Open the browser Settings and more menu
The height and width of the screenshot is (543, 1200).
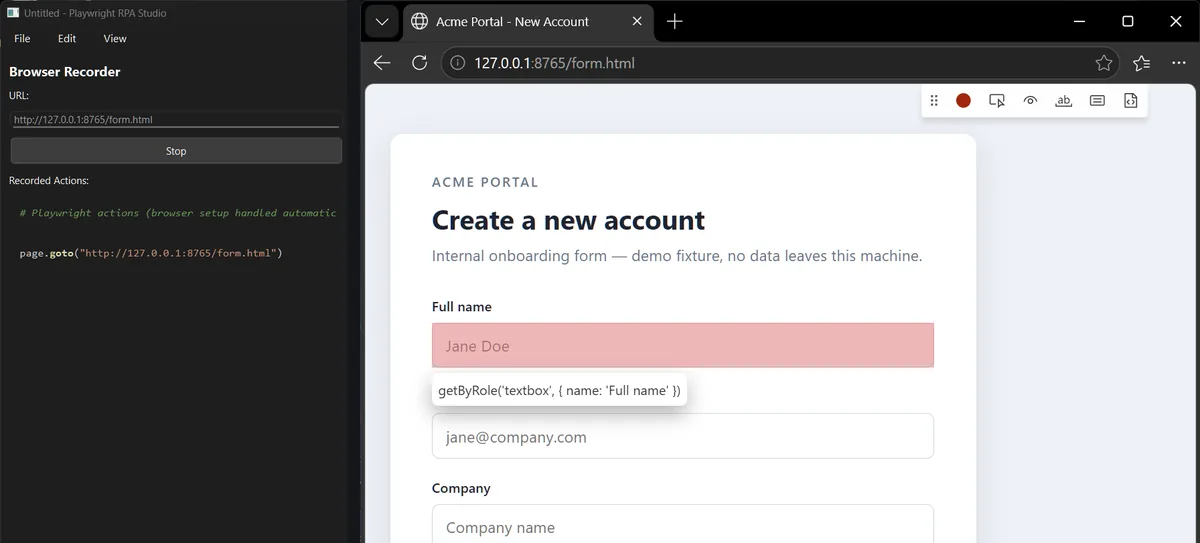[1179, 63]
